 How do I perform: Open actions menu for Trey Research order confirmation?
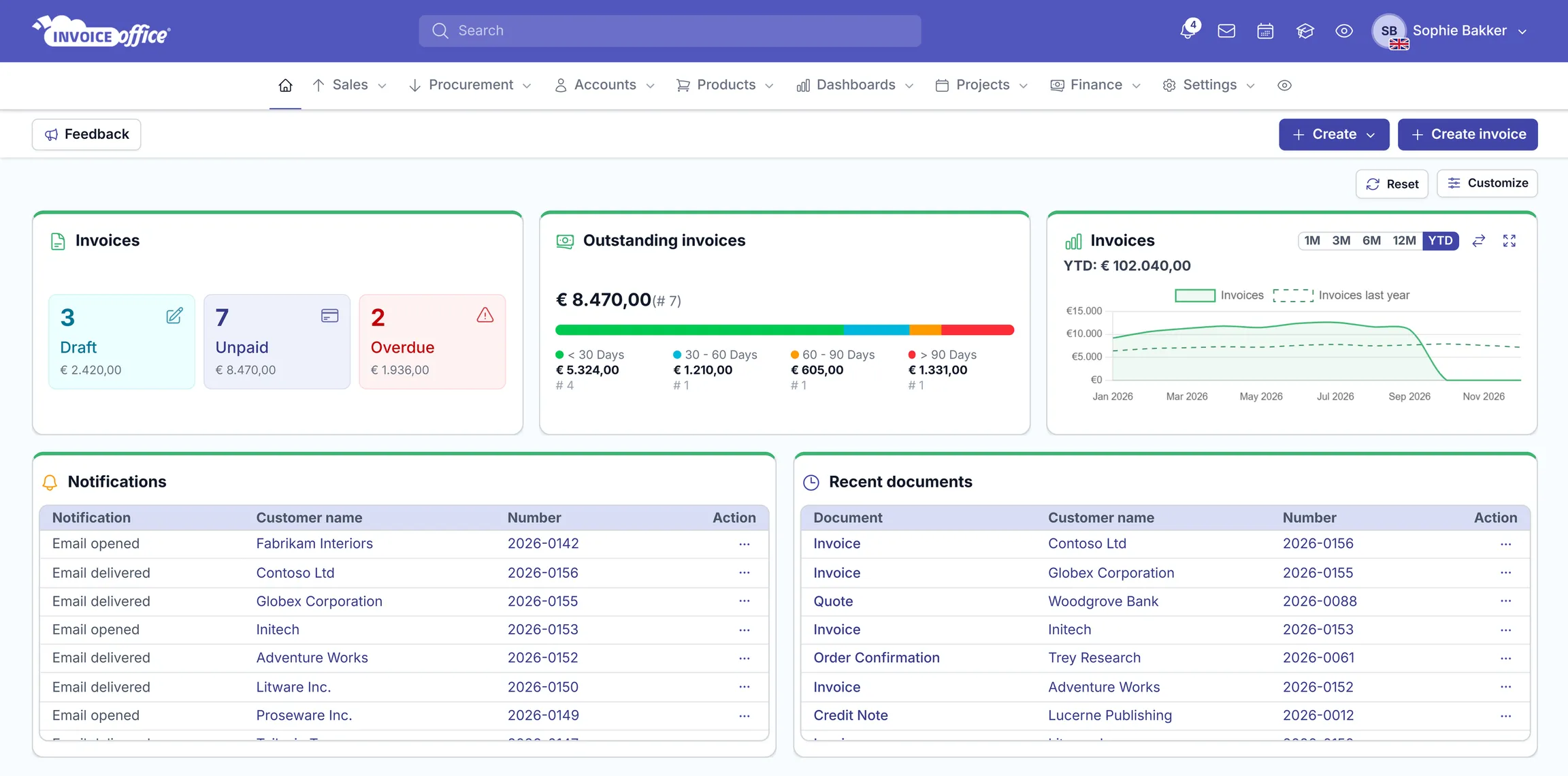pyautogui.click(x=1505, y=658)
